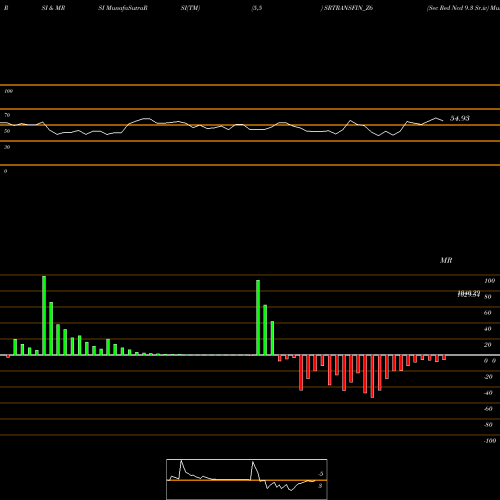Open the mini overview chart thumbnail
The height and width of the screenshot is (500, 500).
coord(247,479)
